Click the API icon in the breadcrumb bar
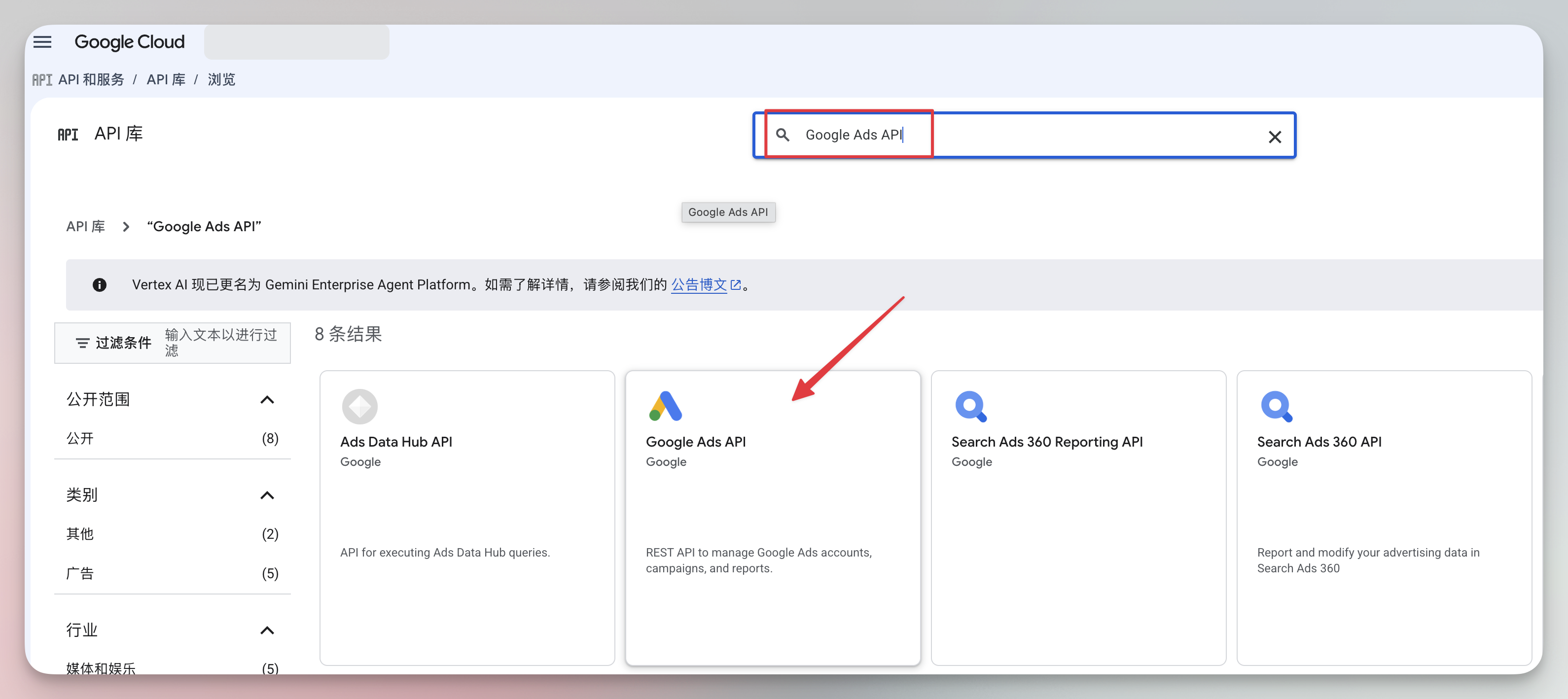 tap(42, 80)
